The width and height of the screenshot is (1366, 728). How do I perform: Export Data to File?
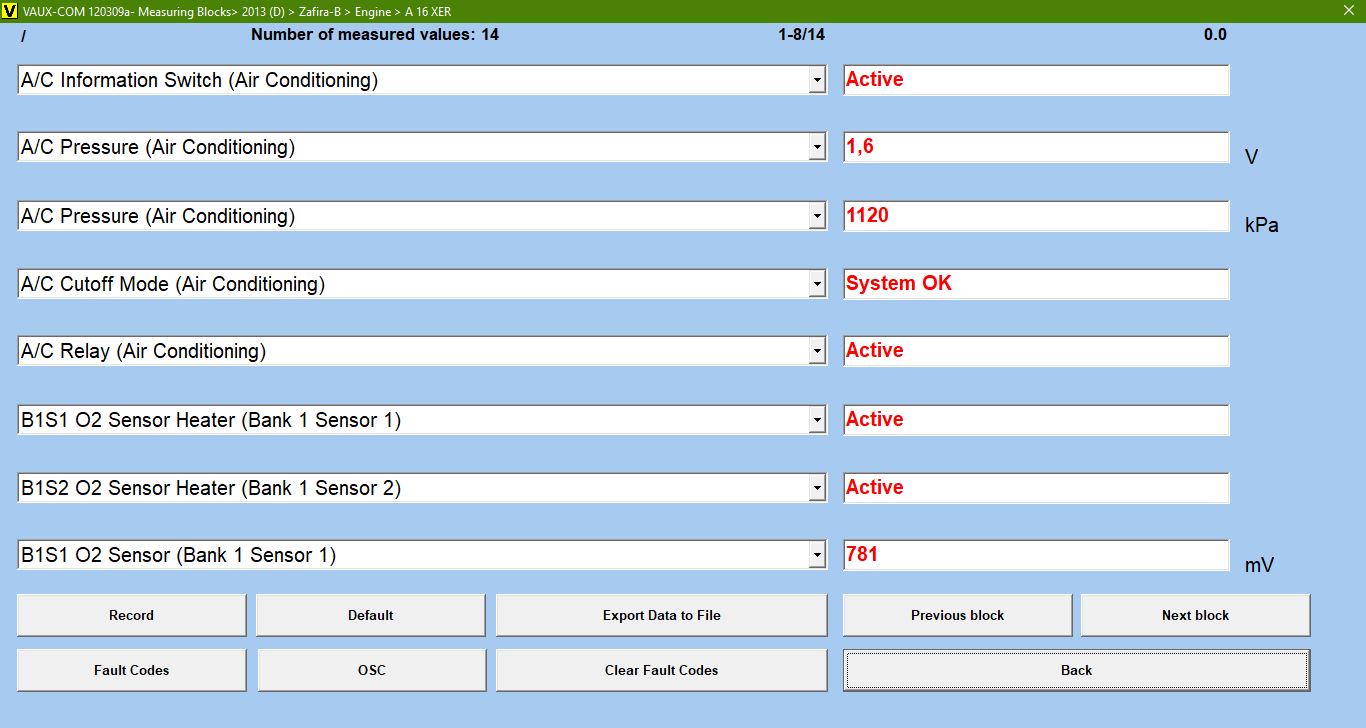(661, 615)
